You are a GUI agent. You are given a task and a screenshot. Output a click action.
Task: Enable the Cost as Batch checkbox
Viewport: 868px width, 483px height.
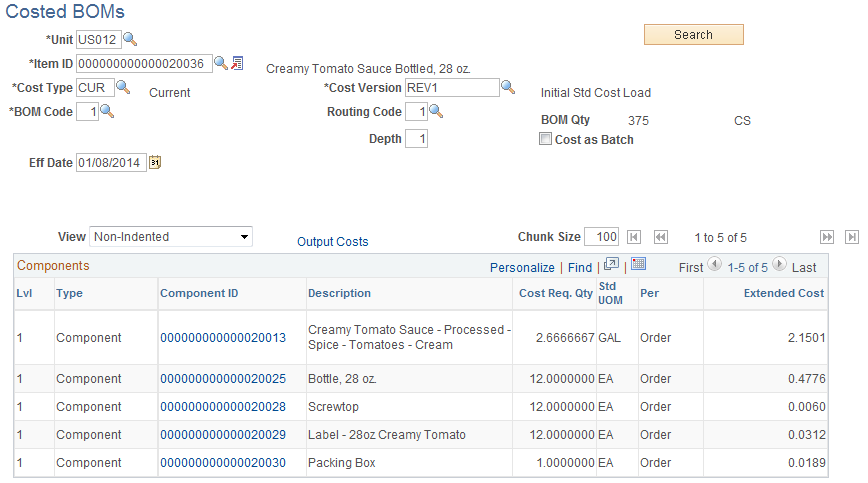[545, 139]
